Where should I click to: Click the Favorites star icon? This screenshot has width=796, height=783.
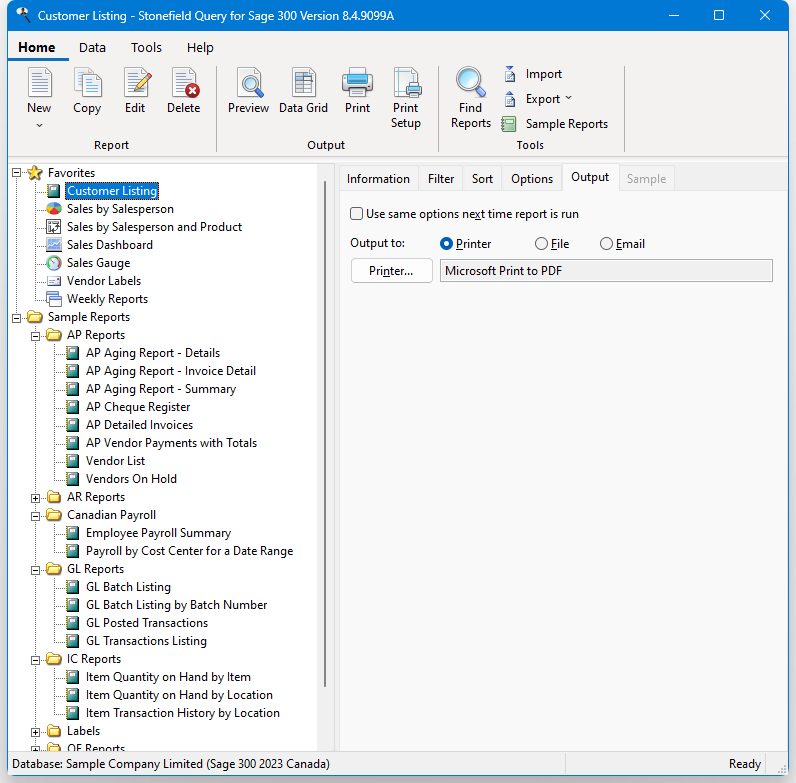35,173
